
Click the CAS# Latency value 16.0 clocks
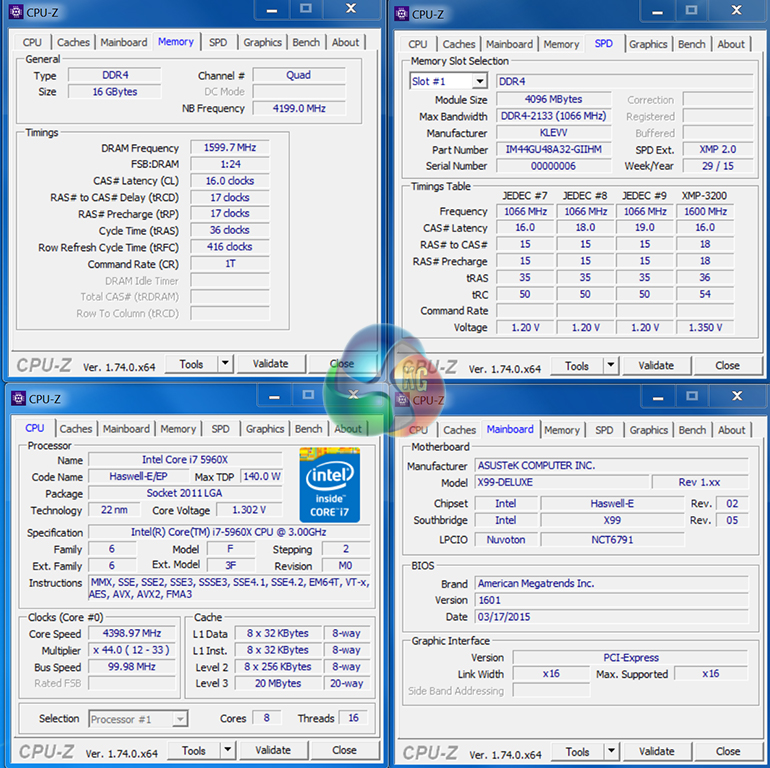(230, 181)
